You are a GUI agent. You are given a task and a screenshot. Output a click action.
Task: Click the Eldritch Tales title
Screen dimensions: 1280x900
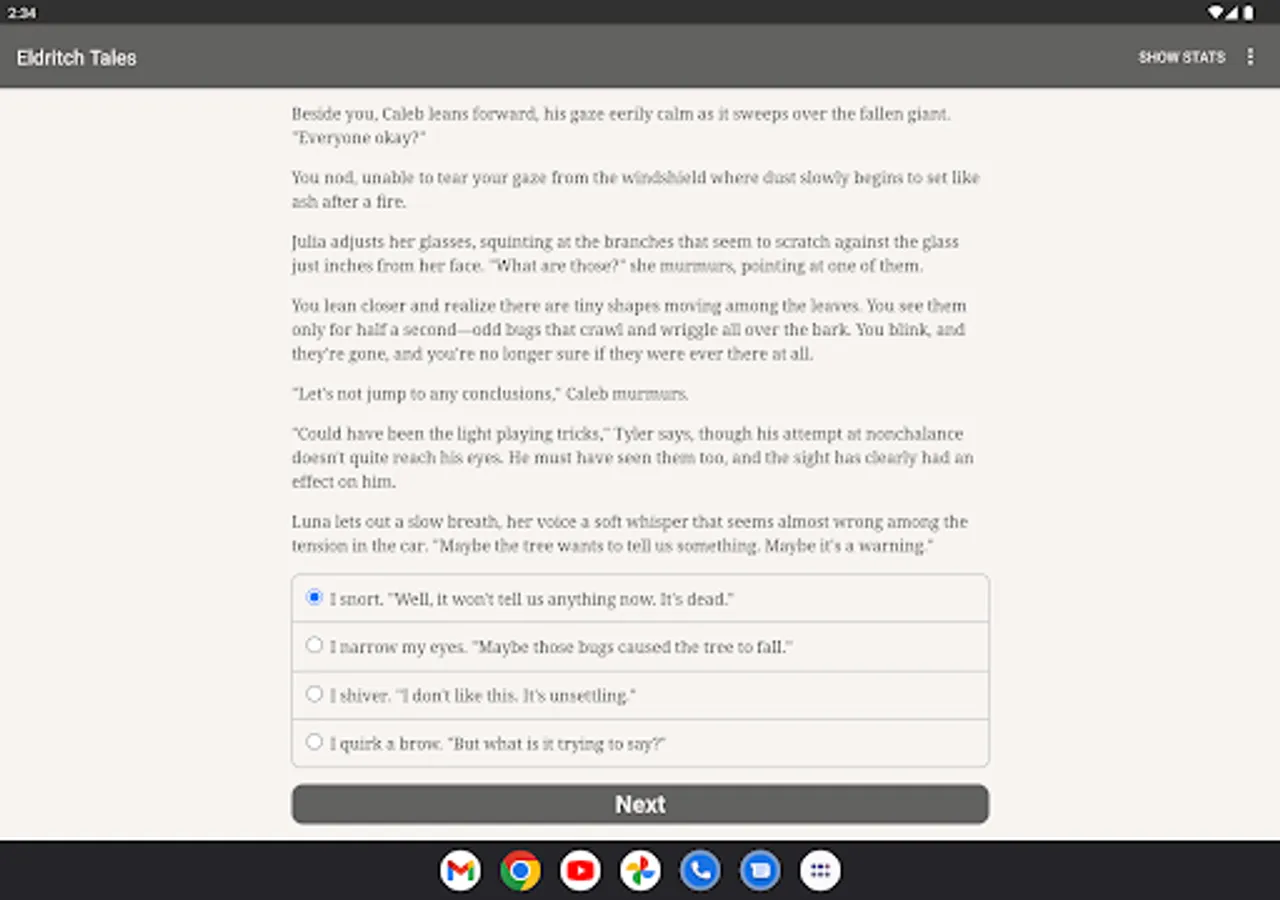tap(76, 57)
